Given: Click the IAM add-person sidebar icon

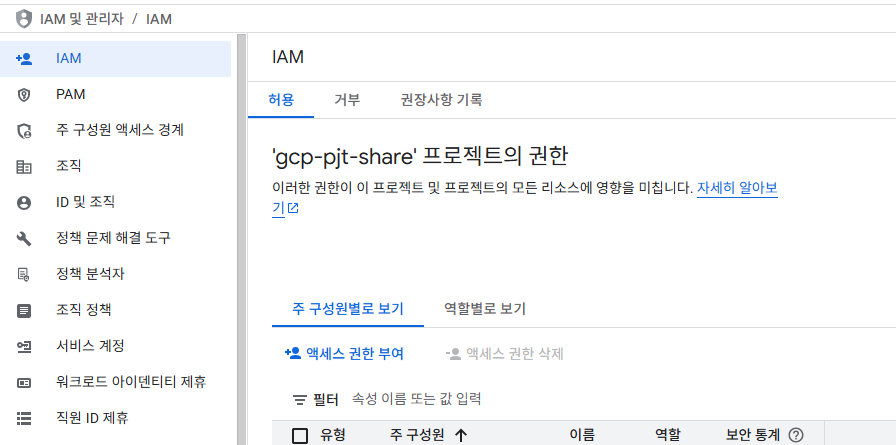Looking at the screenshot, I should [x=24, y=58].
